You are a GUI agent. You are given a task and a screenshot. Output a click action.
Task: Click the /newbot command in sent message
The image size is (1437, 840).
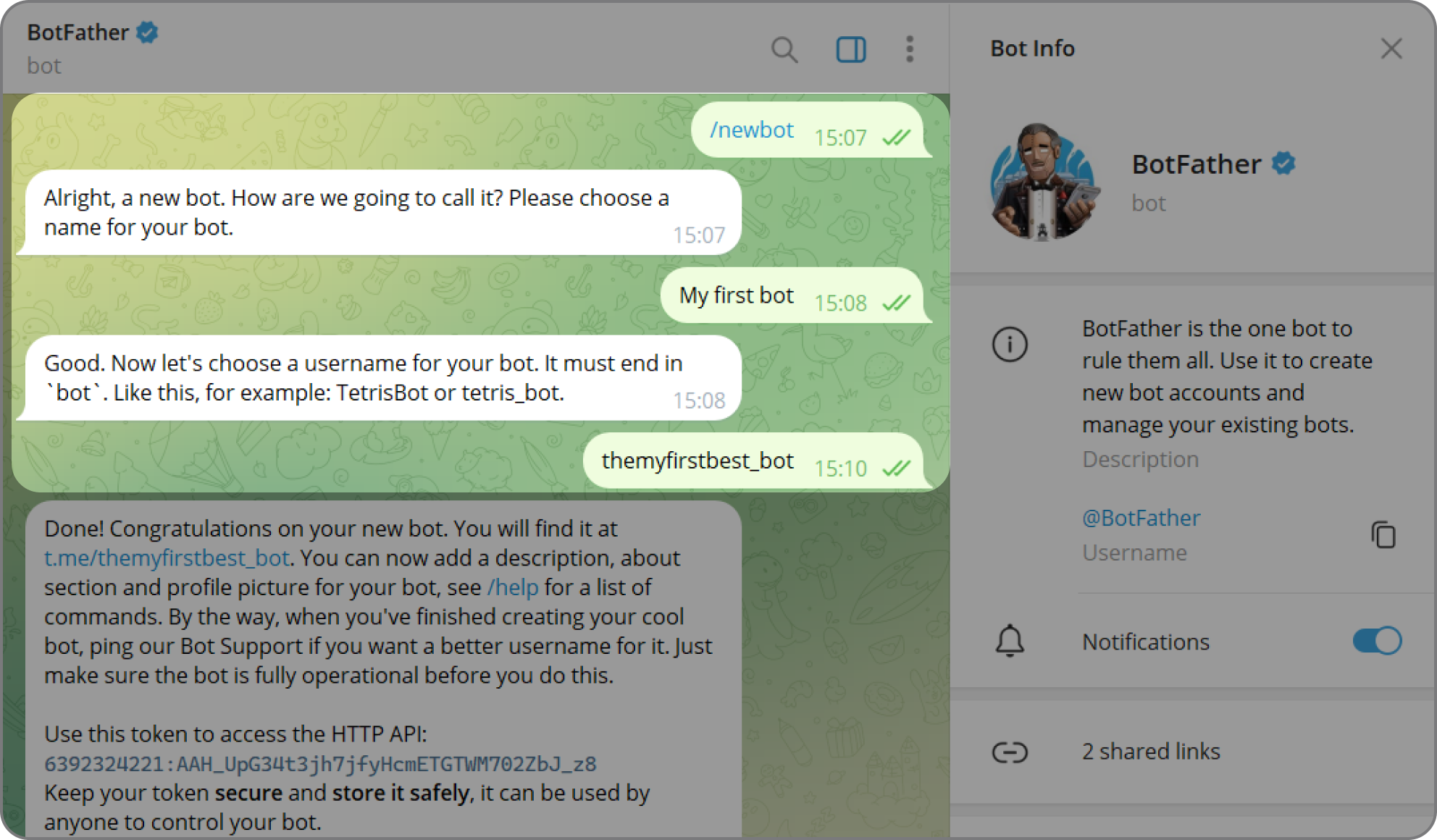[x=752, y=130]
